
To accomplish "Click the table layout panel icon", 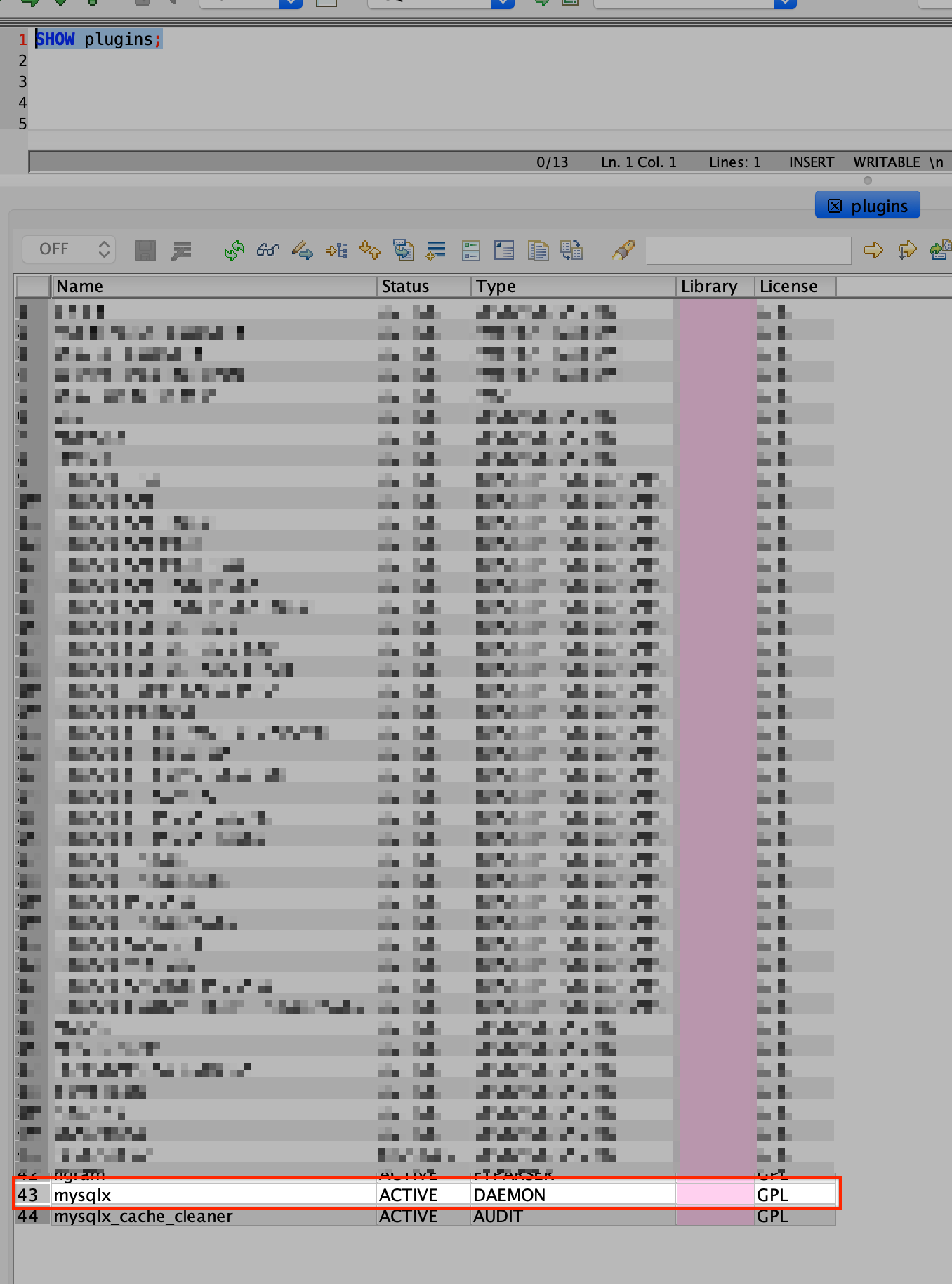I will [504, 250].
